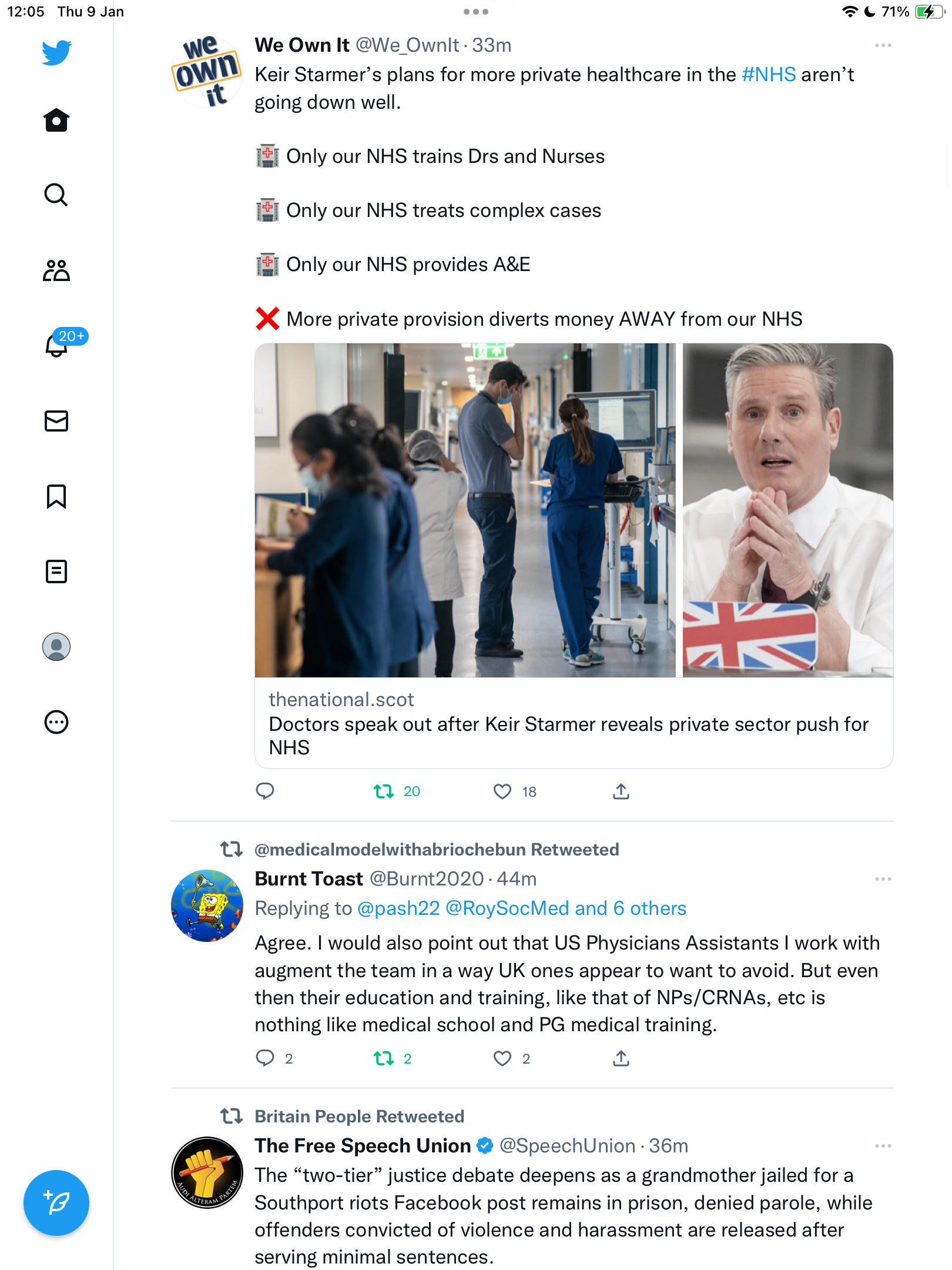Open the Bookmarks icon in the sidebar
The width and height of the screenshot is (952, 1270).
pyautogui.click(x=56, y=496)
